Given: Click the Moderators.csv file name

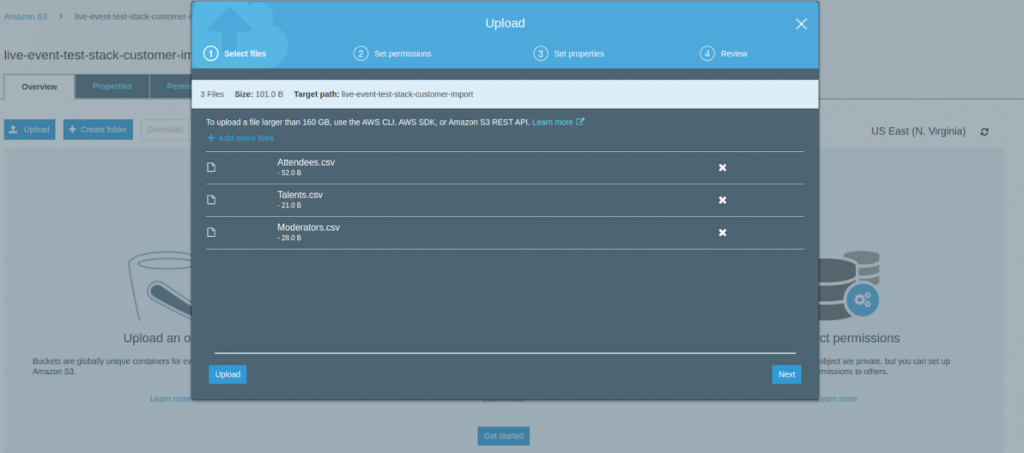Looking at the screenshot, I should 308,228.
